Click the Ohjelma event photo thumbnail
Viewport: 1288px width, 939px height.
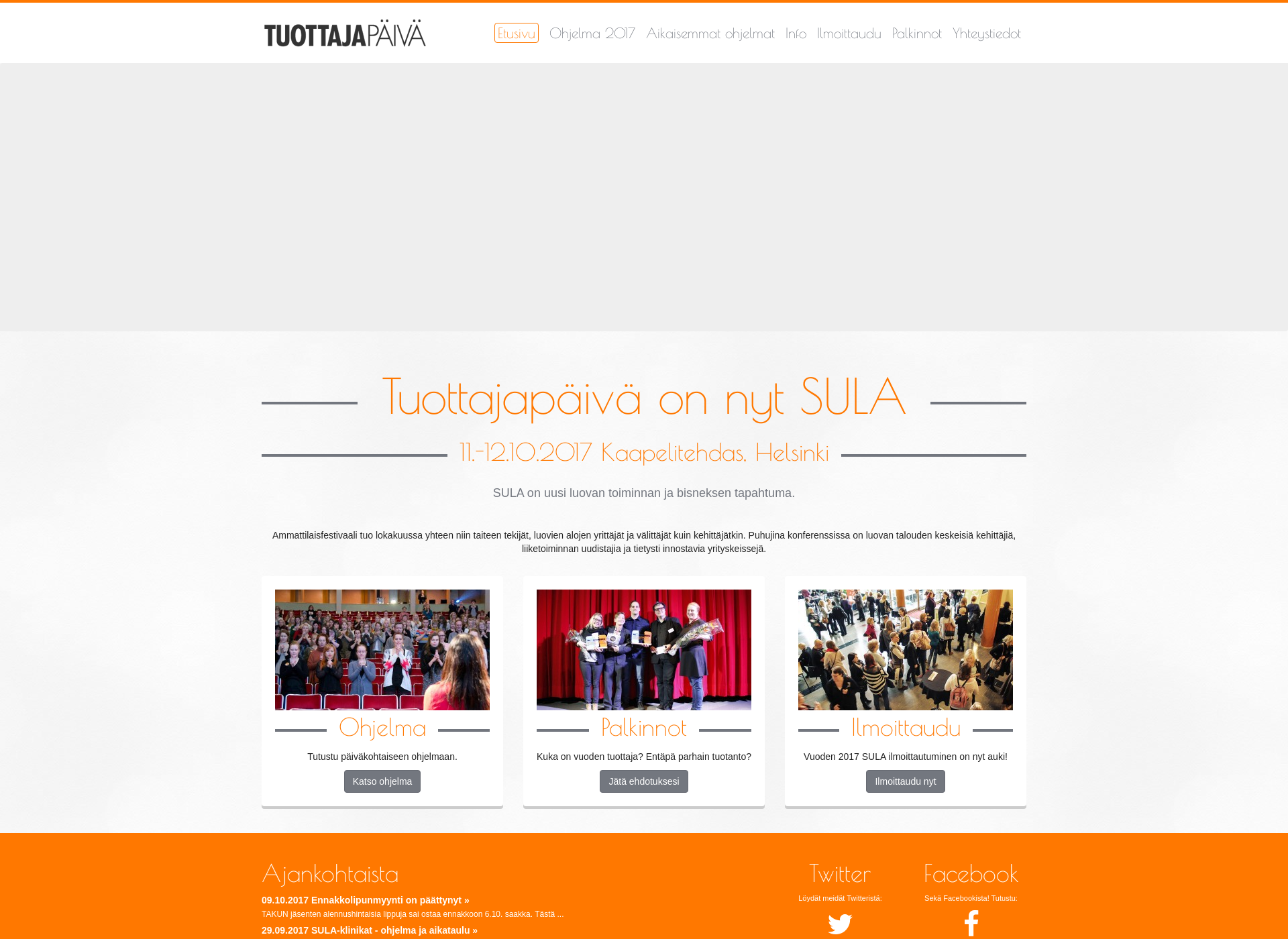point(383,649)
